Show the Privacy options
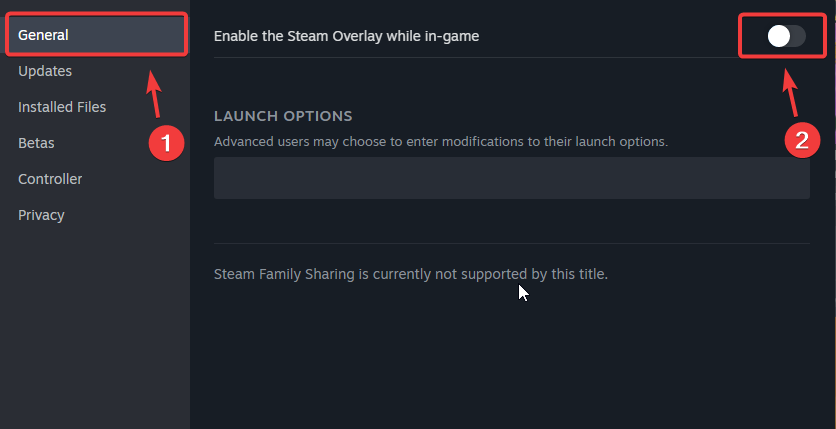The width and height of the screenshot is (836, 429). [41, 215]
